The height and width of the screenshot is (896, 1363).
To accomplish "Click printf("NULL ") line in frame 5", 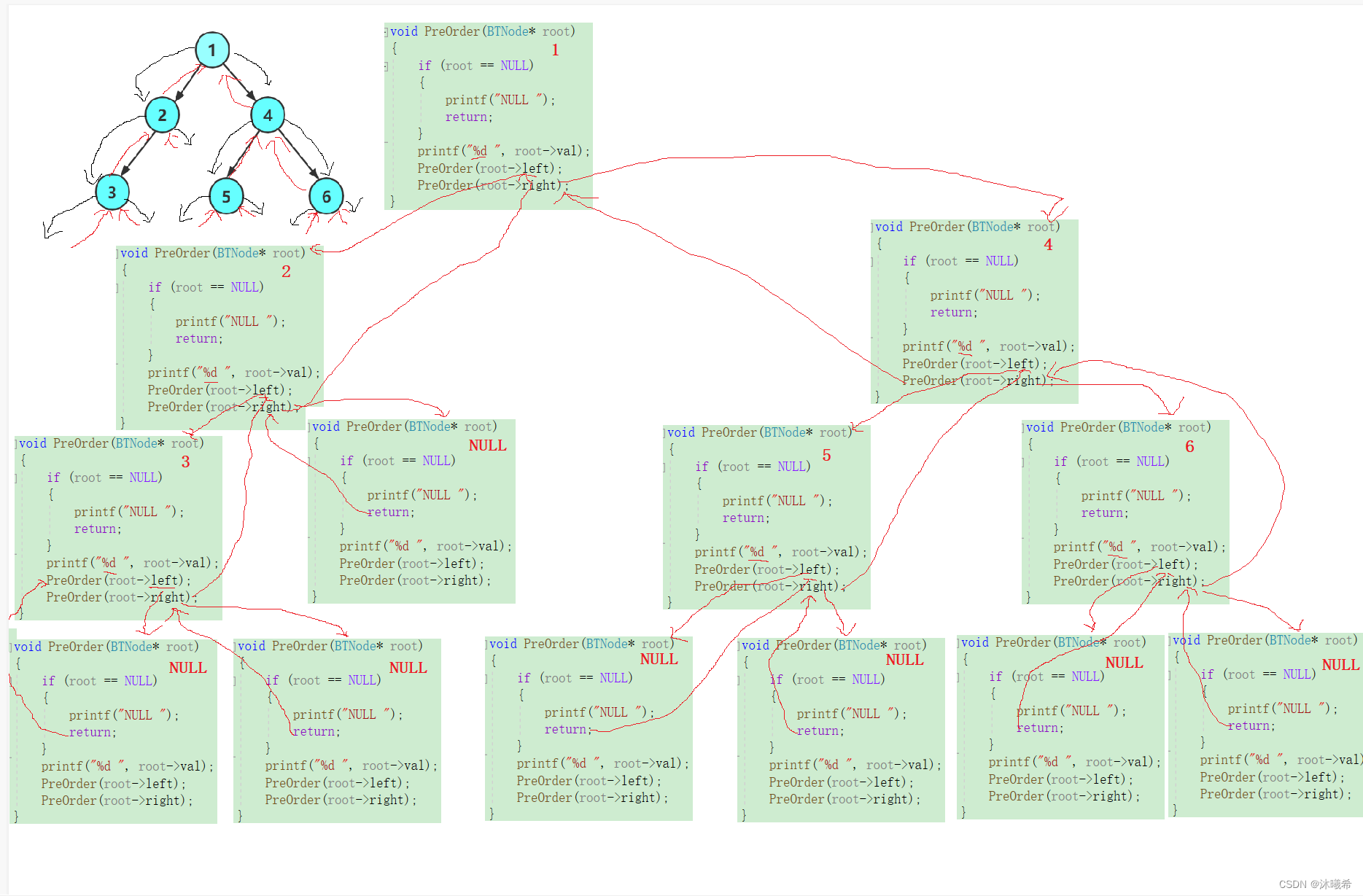I will [x=777, y=501].
